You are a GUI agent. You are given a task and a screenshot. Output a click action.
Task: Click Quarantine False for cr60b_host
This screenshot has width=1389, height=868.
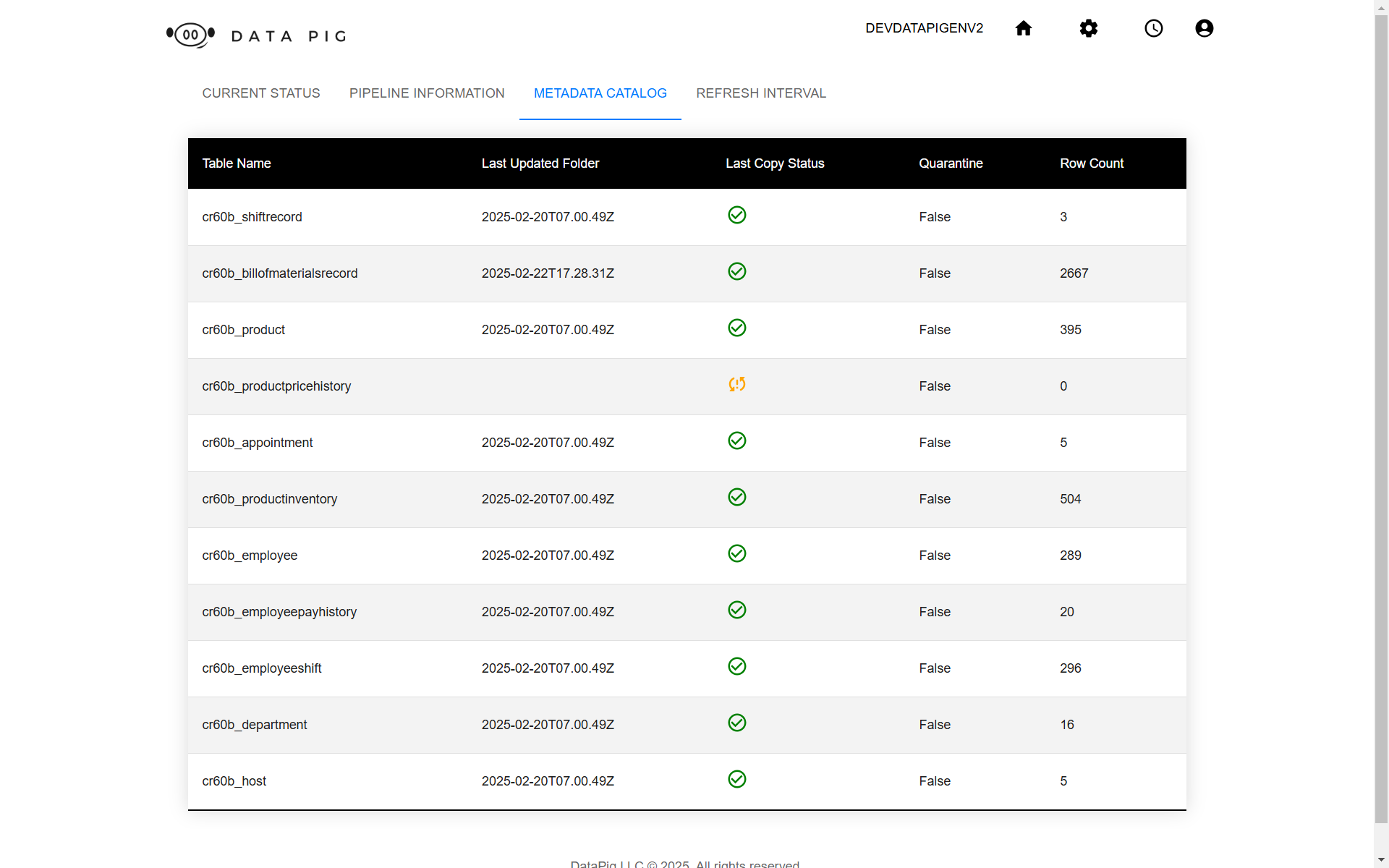[x=935, y=781]
